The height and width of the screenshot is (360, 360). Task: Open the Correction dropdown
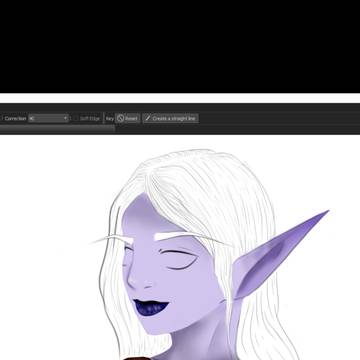48,118
